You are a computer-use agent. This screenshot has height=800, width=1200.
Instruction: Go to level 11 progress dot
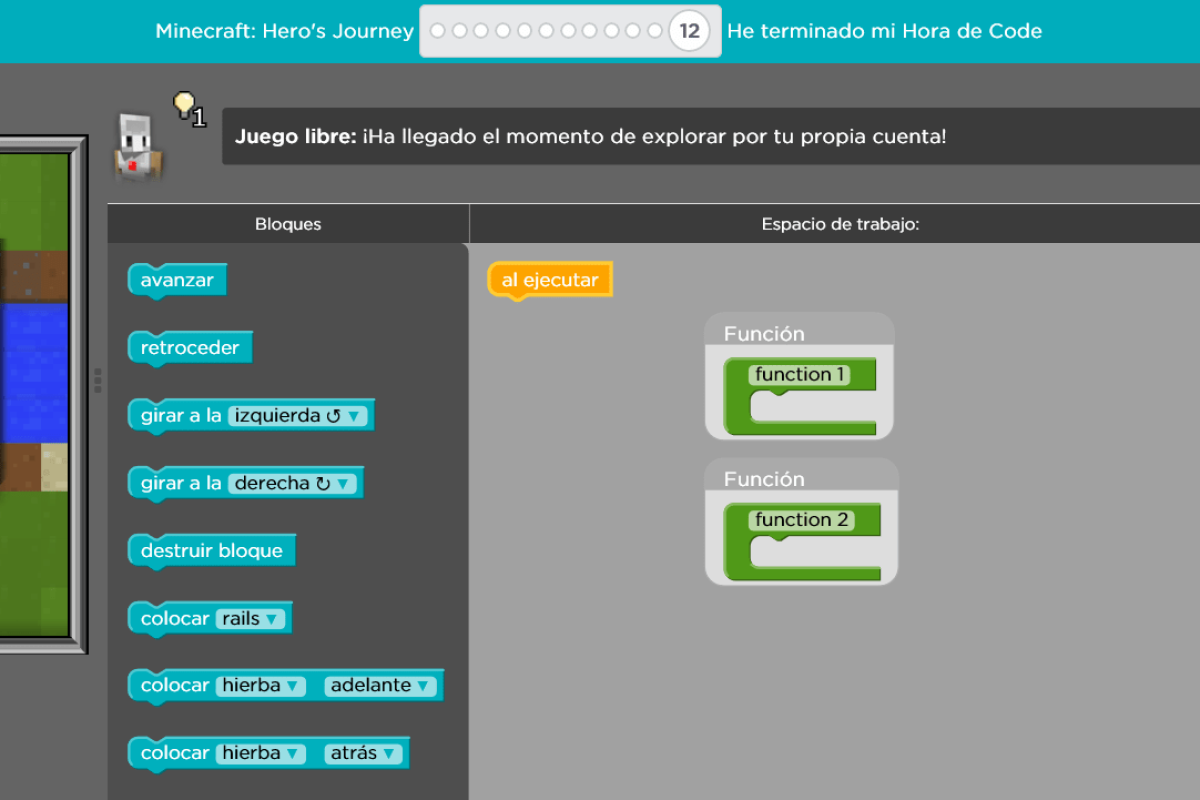tap(655, 31)
